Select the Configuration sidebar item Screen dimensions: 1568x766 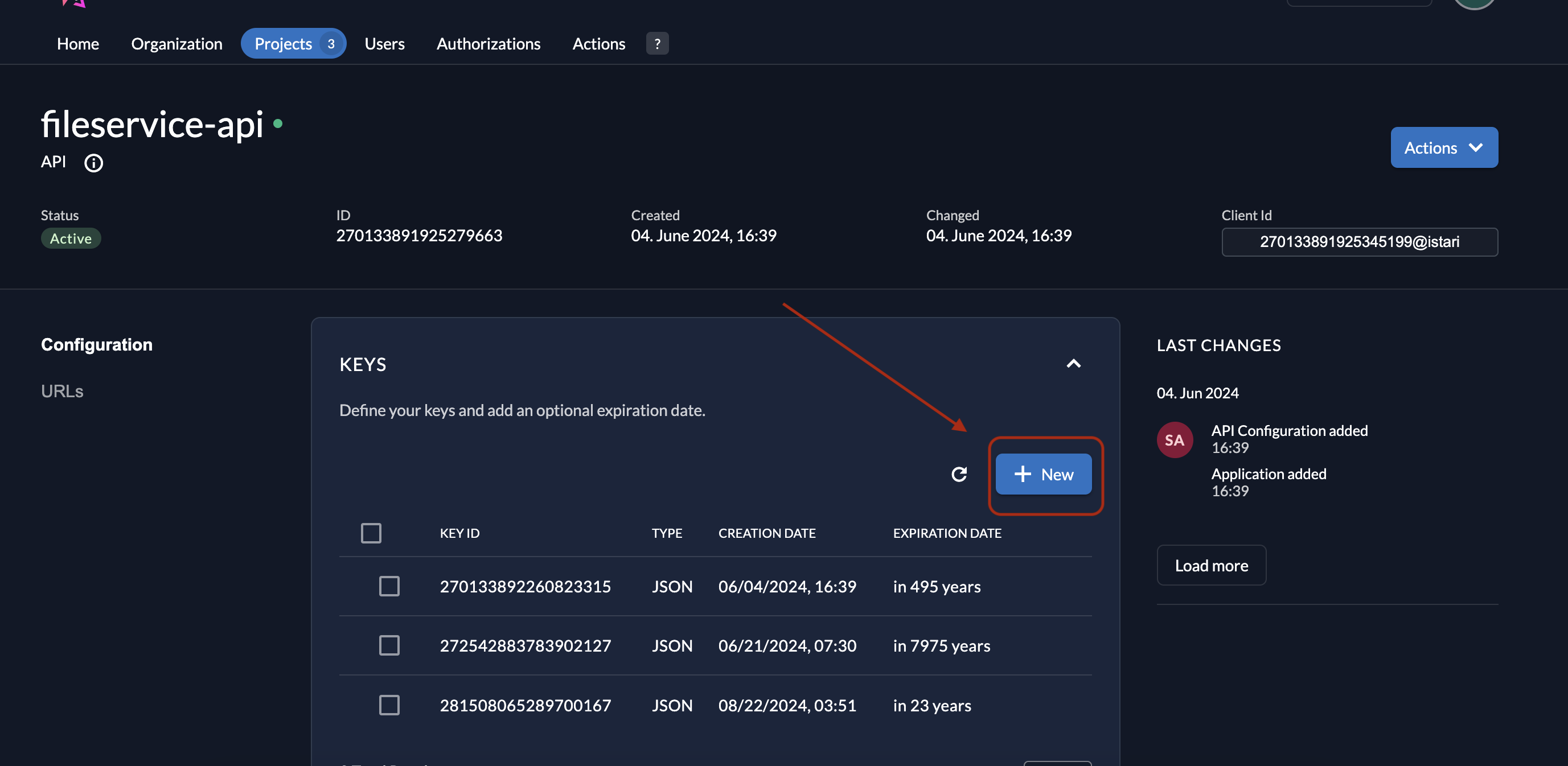[97, 345]
